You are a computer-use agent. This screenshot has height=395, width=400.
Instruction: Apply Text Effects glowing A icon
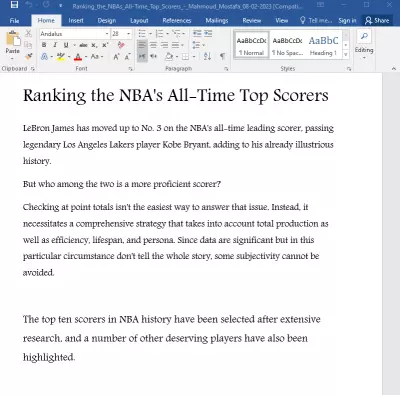click(44, 57)
